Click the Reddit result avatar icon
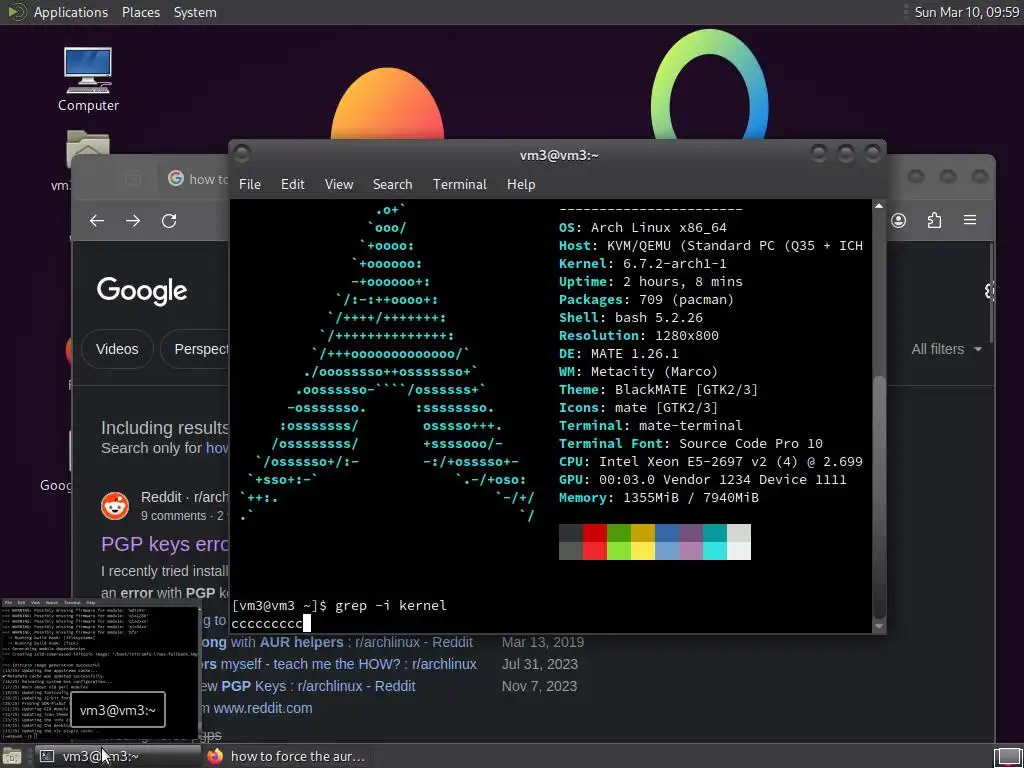 [x=115, y=506]
